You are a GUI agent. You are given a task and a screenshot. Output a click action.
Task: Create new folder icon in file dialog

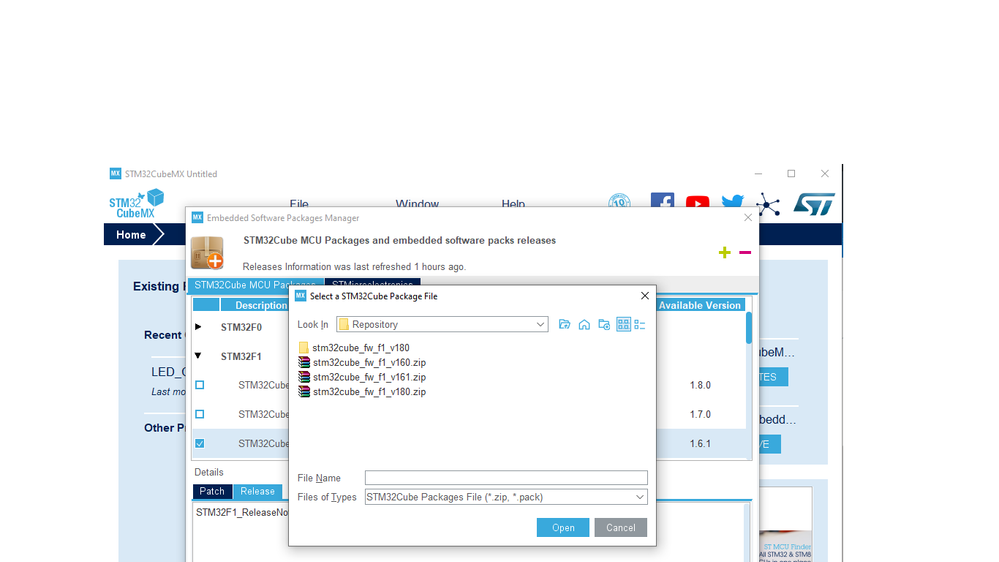pyautogui.click(x=604, y=324)
